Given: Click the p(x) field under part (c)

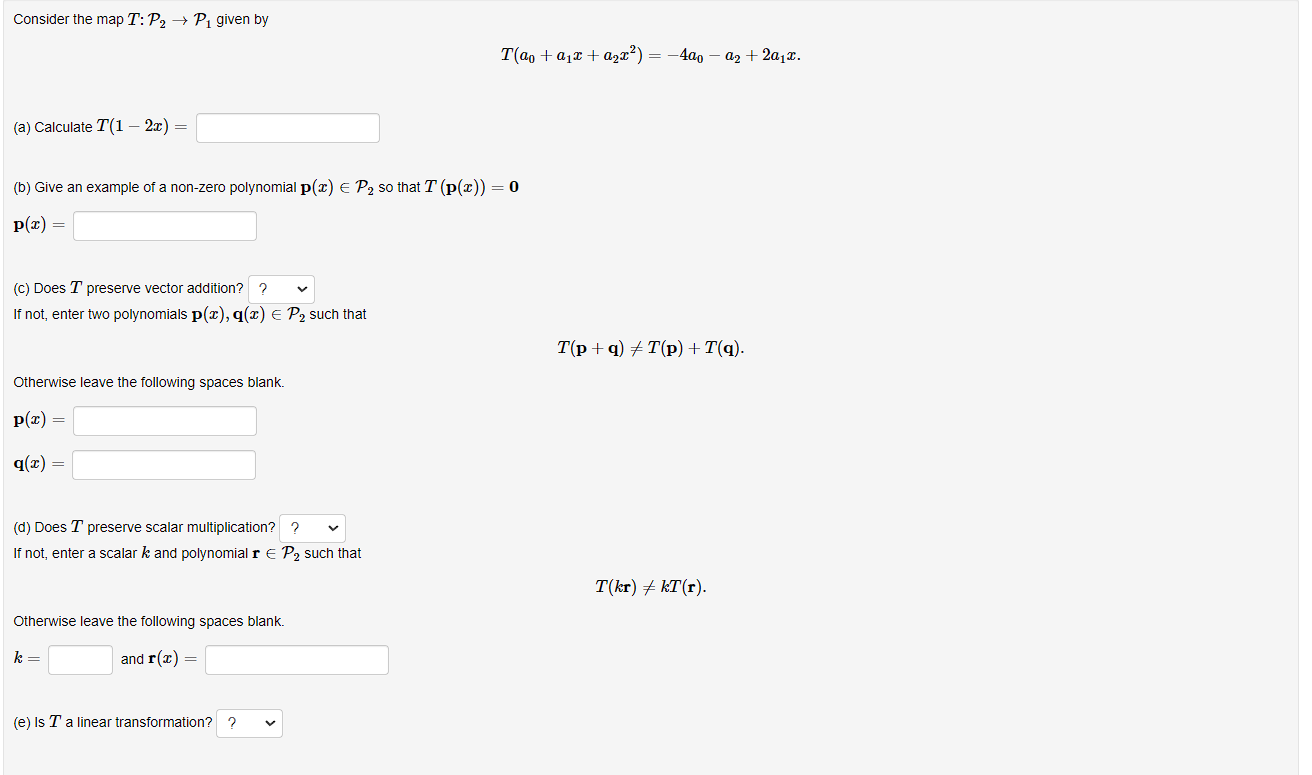Looking at the screenshot, I should (164, 421).
